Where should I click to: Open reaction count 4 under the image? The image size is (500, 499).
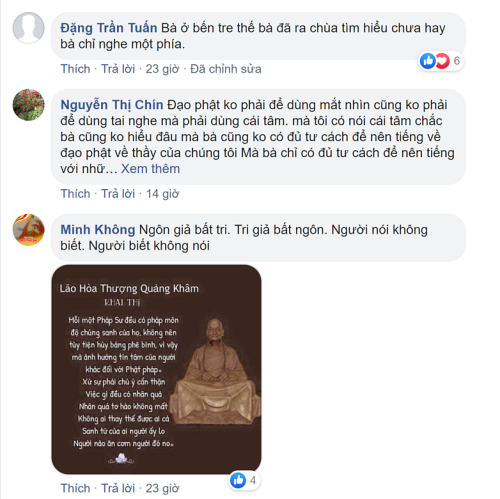tap(253, 480)
